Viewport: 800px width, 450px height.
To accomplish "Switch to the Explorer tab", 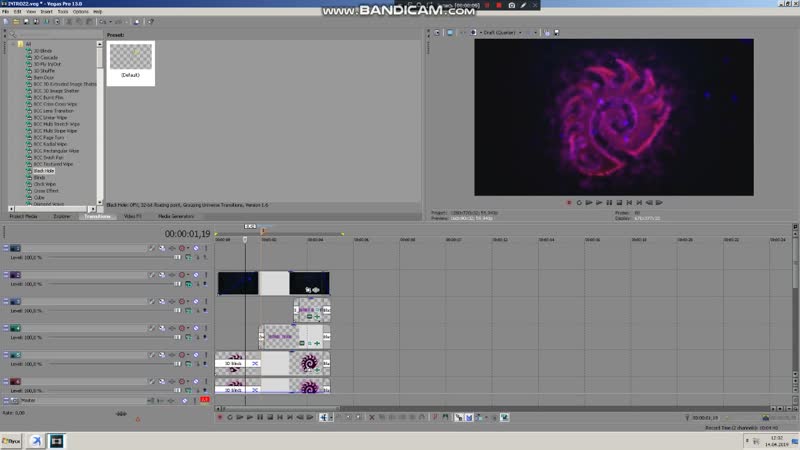I will coord(62,216).
